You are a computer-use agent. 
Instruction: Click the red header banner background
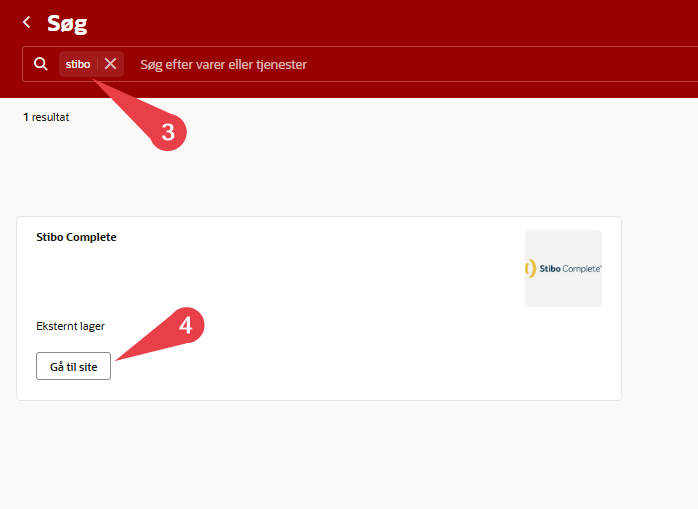(400, 22)
